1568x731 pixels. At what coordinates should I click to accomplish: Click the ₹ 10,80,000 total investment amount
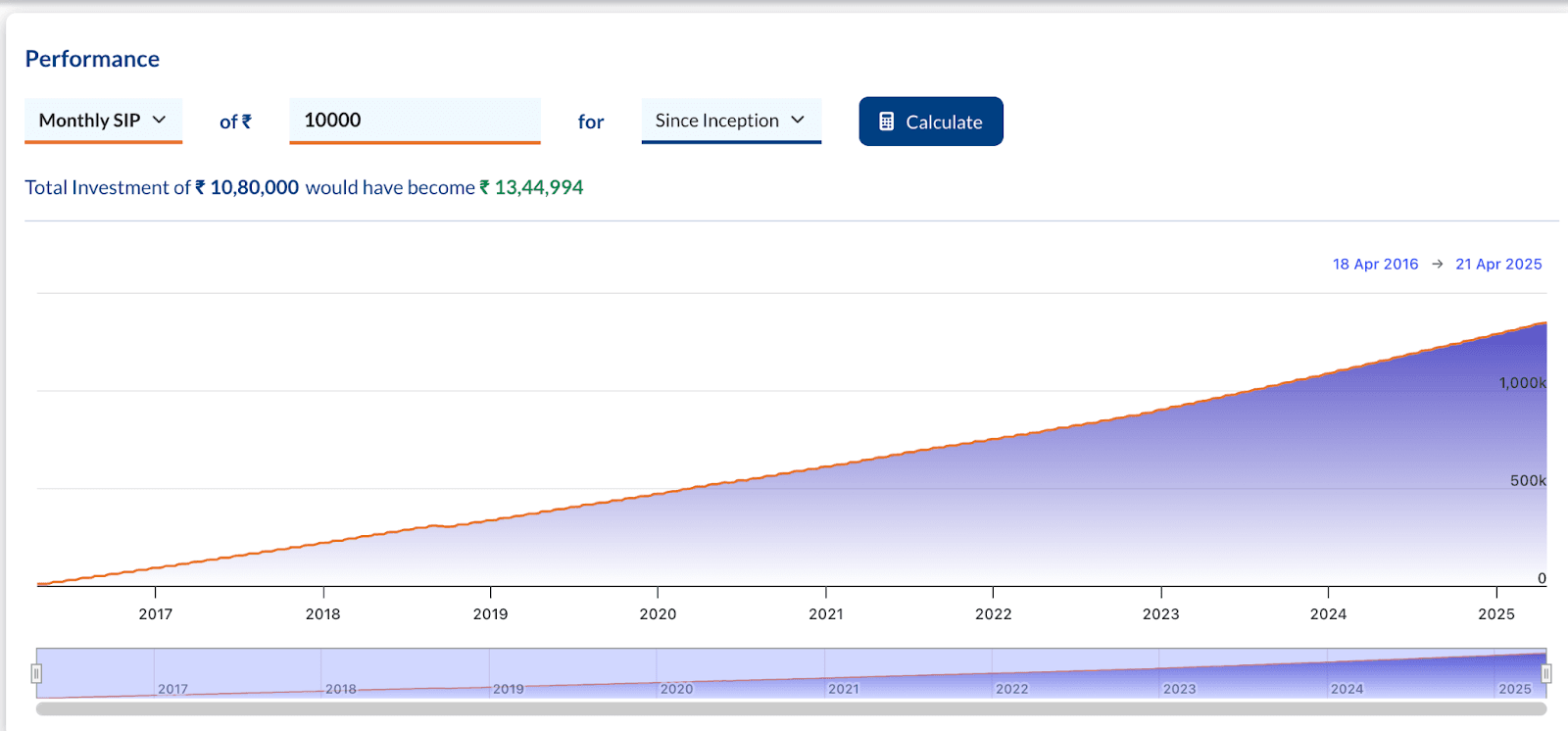coord(247,187)
